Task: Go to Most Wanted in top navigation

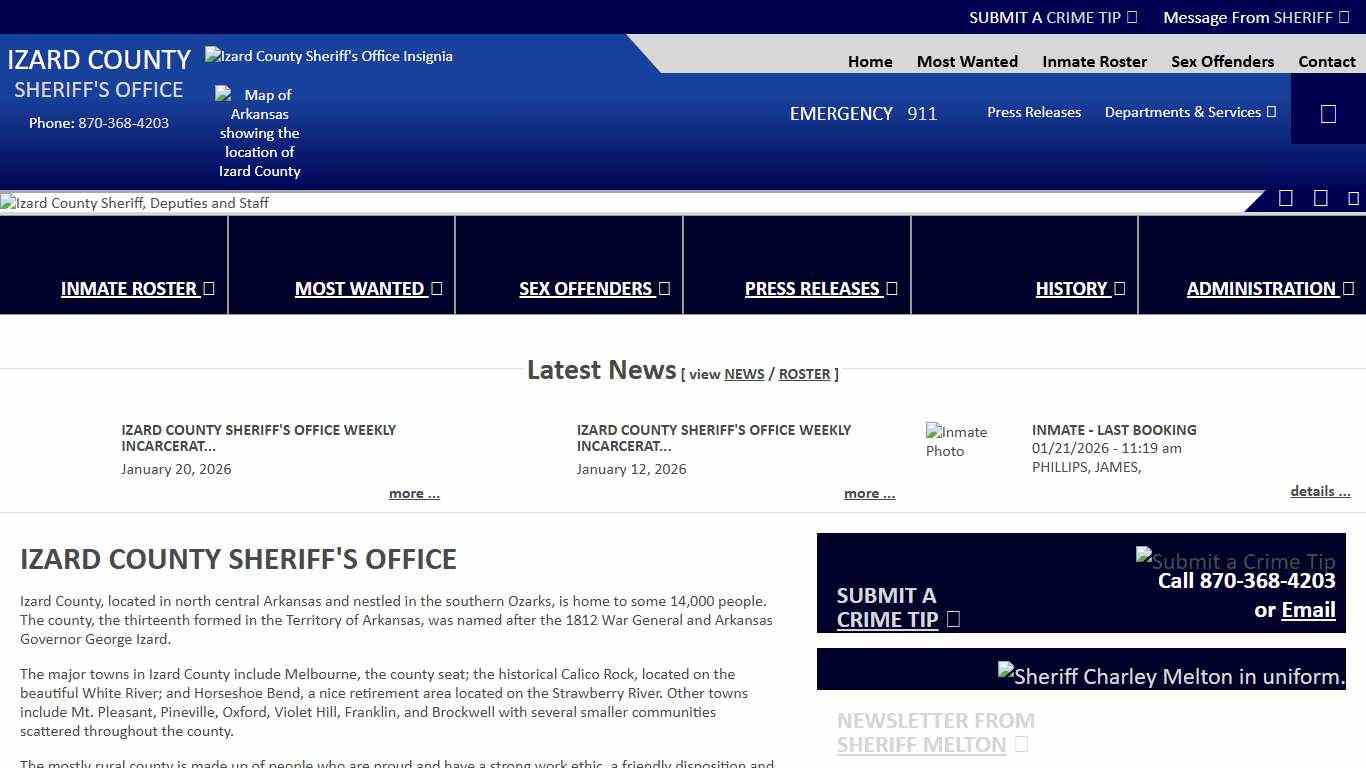Action: coord(967,61)
